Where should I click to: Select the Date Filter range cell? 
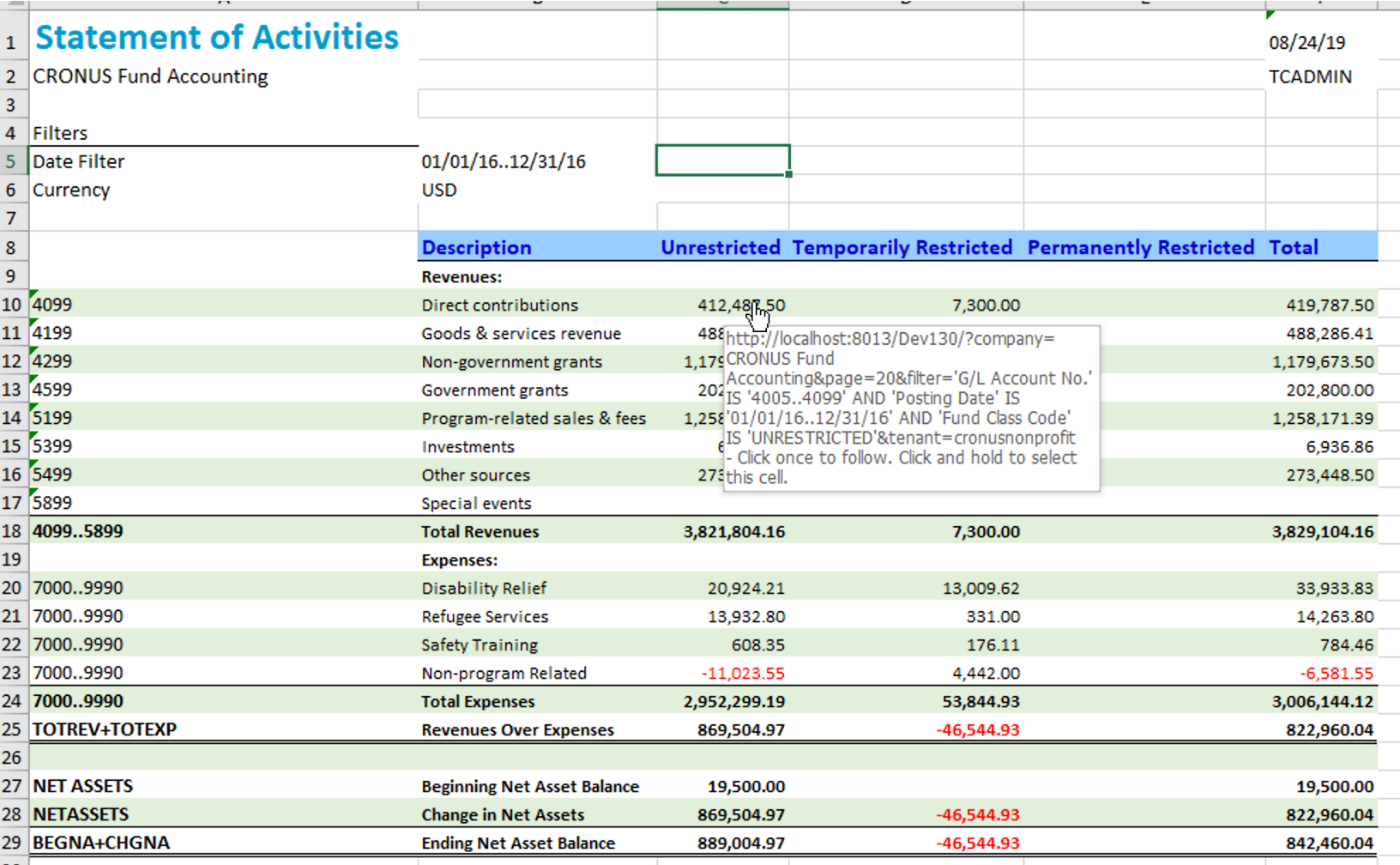click(x=504, y=161)
